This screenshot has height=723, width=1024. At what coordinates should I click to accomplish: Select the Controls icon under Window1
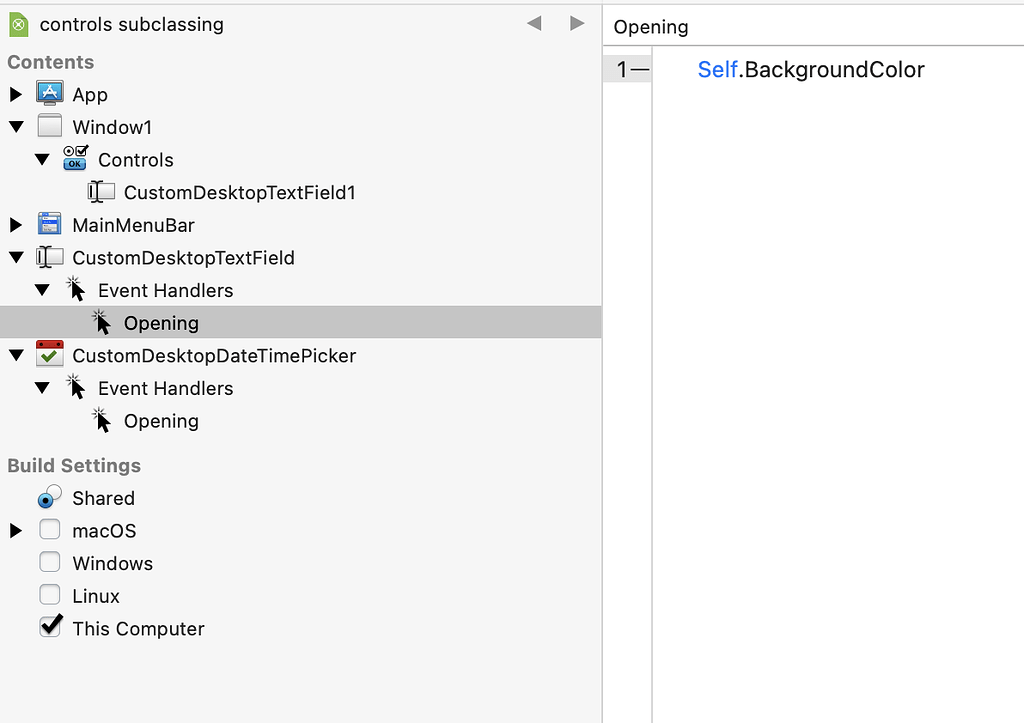point(76,159)
